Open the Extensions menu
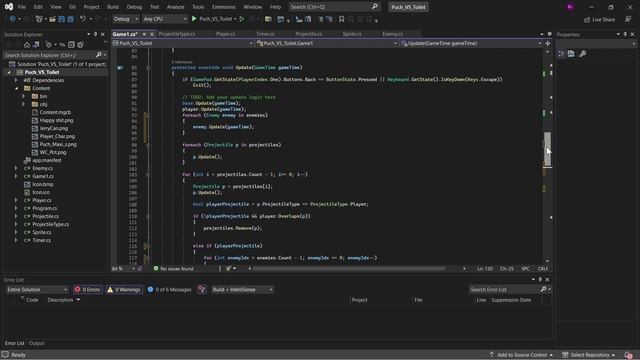The height and width of the screenshot is (360, 640). 223,7
